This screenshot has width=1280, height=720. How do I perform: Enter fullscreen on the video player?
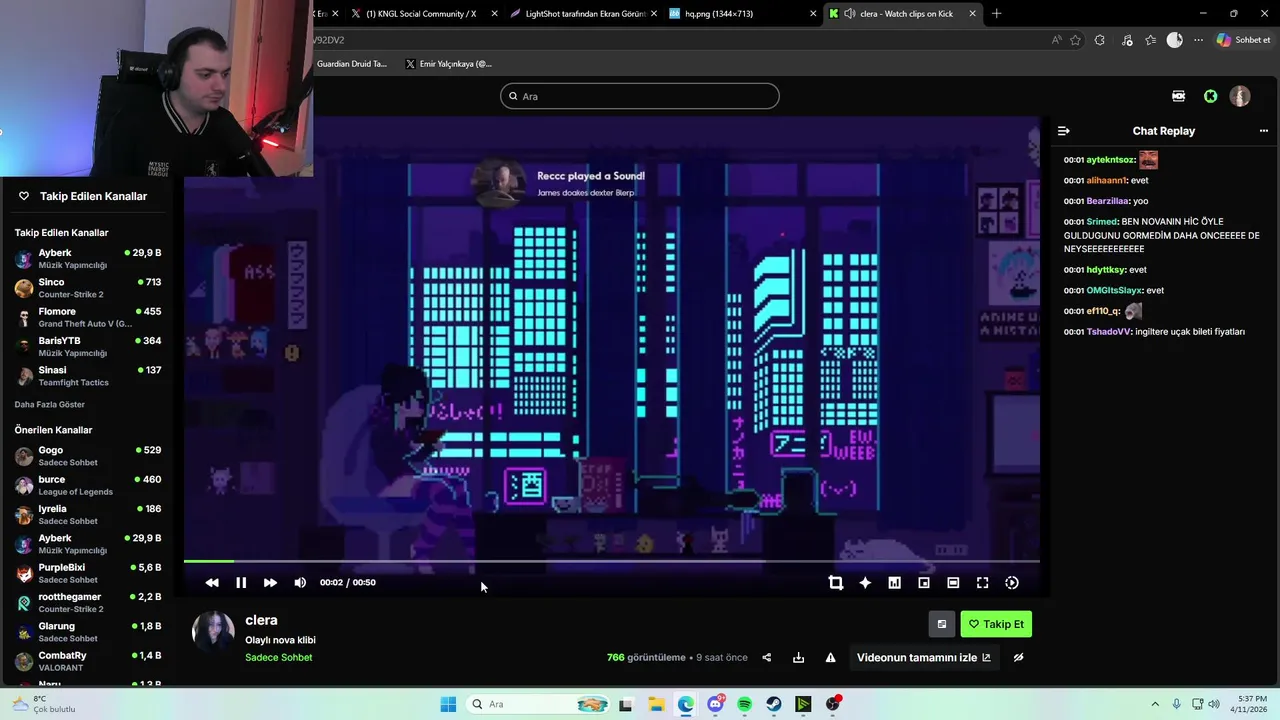coord(982,583)
